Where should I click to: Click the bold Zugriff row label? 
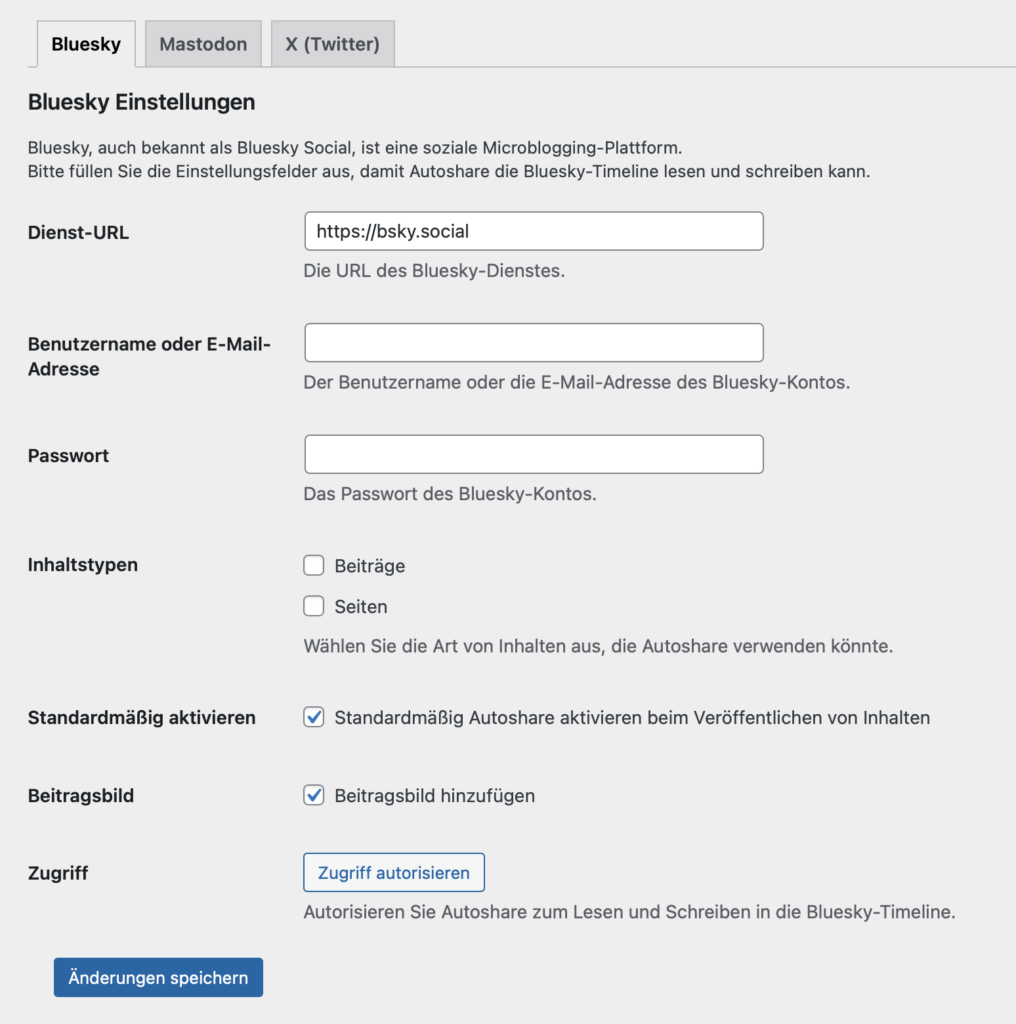click(58, 873)
